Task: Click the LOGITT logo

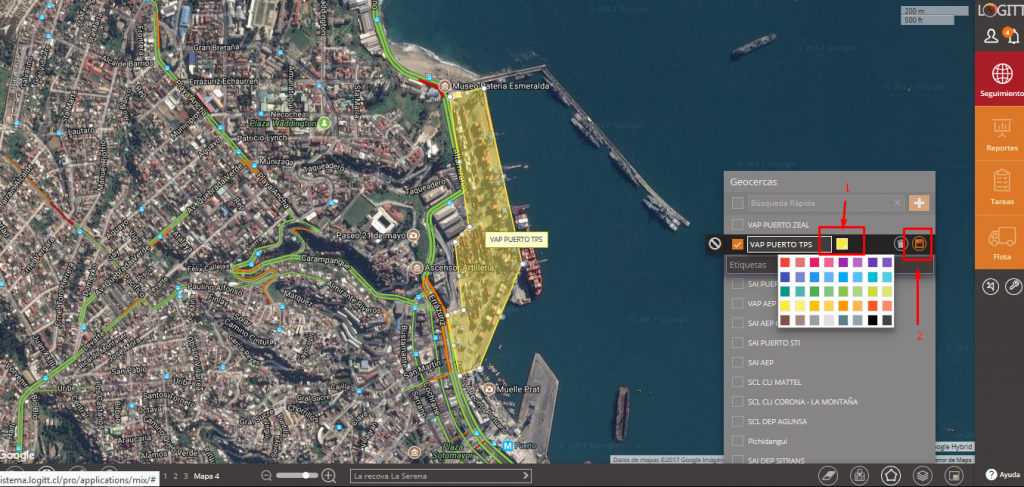Action: [1000, 9]
